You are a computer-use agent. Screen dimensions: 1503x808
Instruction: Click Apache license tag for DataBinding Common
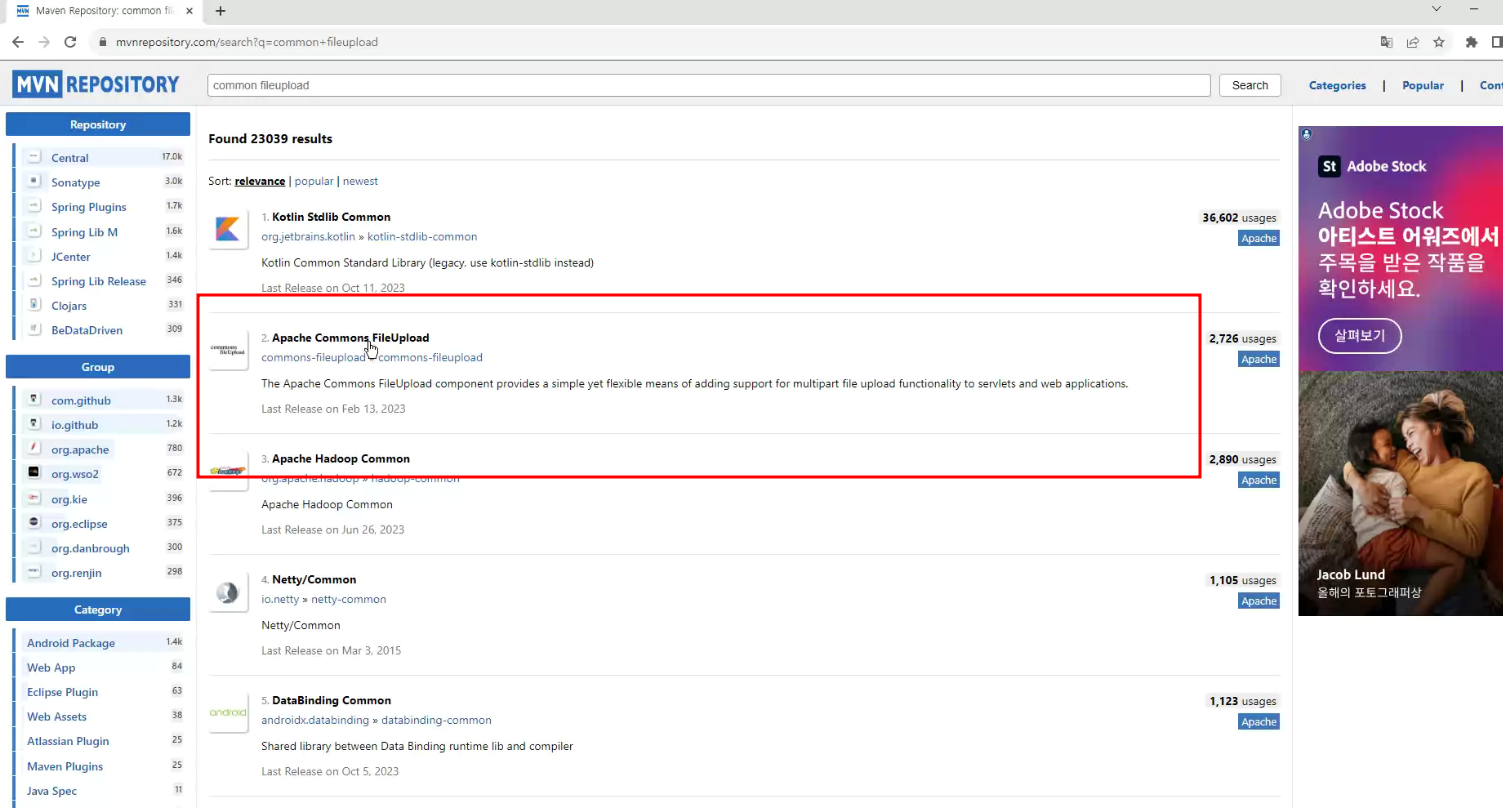click(x=1259, y=722)
